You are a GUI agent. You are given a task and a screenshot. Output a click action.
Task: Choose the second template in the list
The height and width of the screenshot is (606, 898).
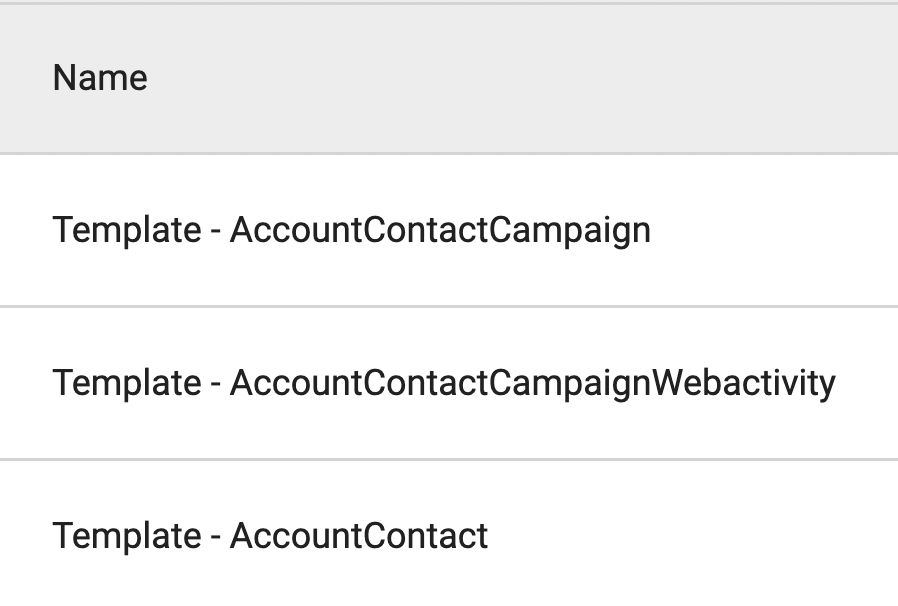[443, 383]
